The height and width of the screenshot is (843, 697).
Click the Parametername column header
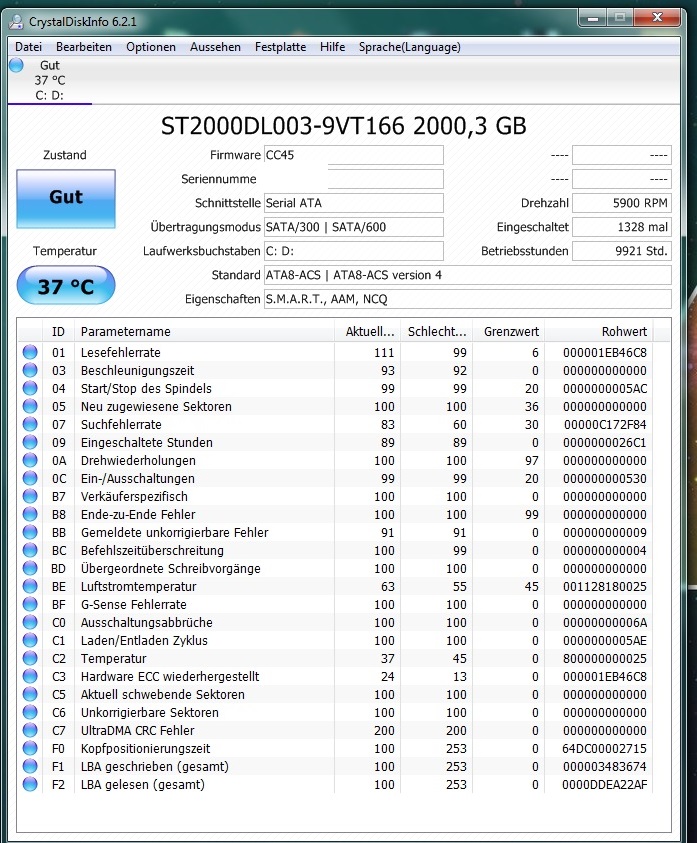point(204,332)
